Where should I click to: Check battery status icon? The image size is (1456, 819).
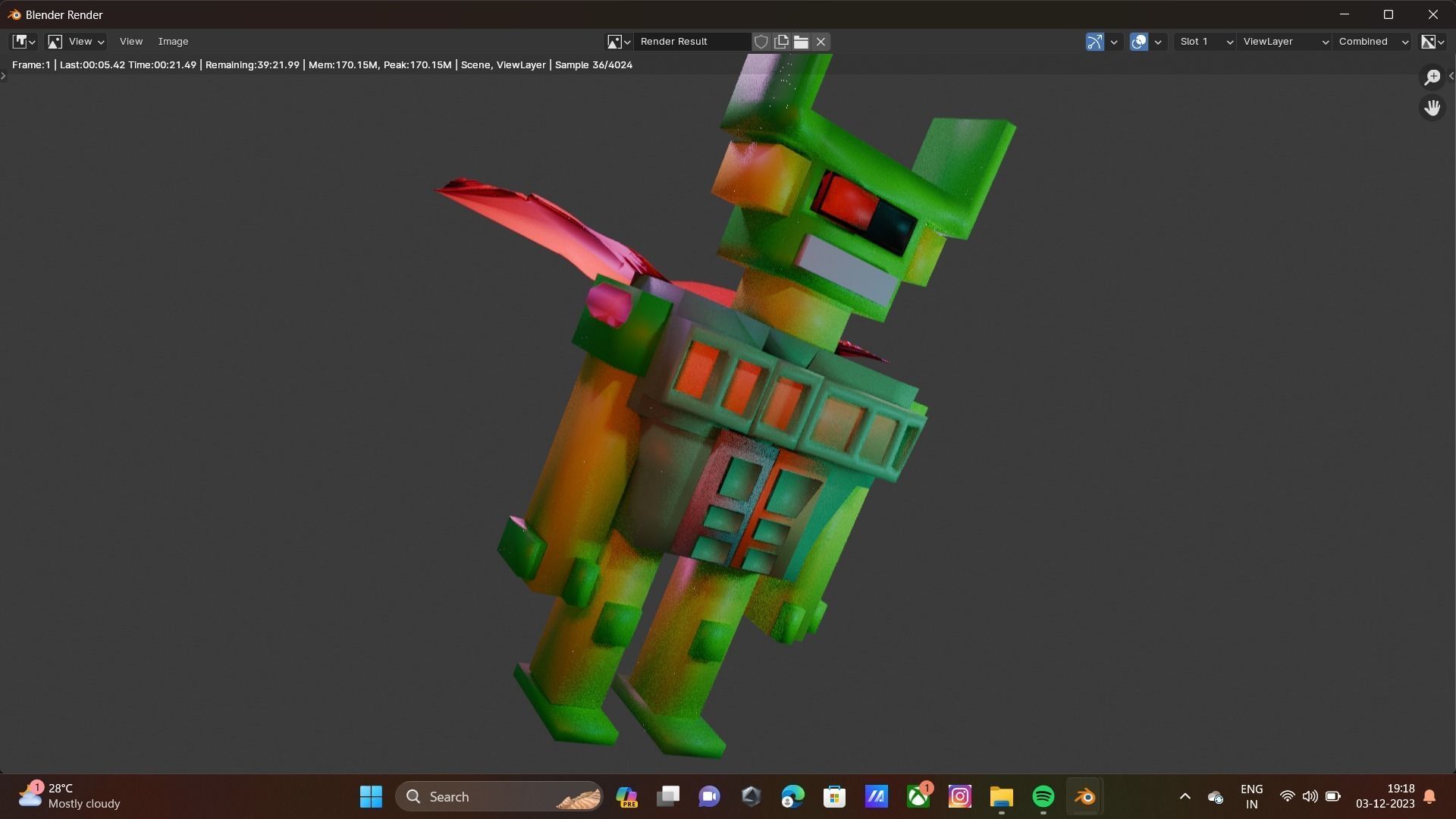pyautogui.click(x=1332, y=796)
